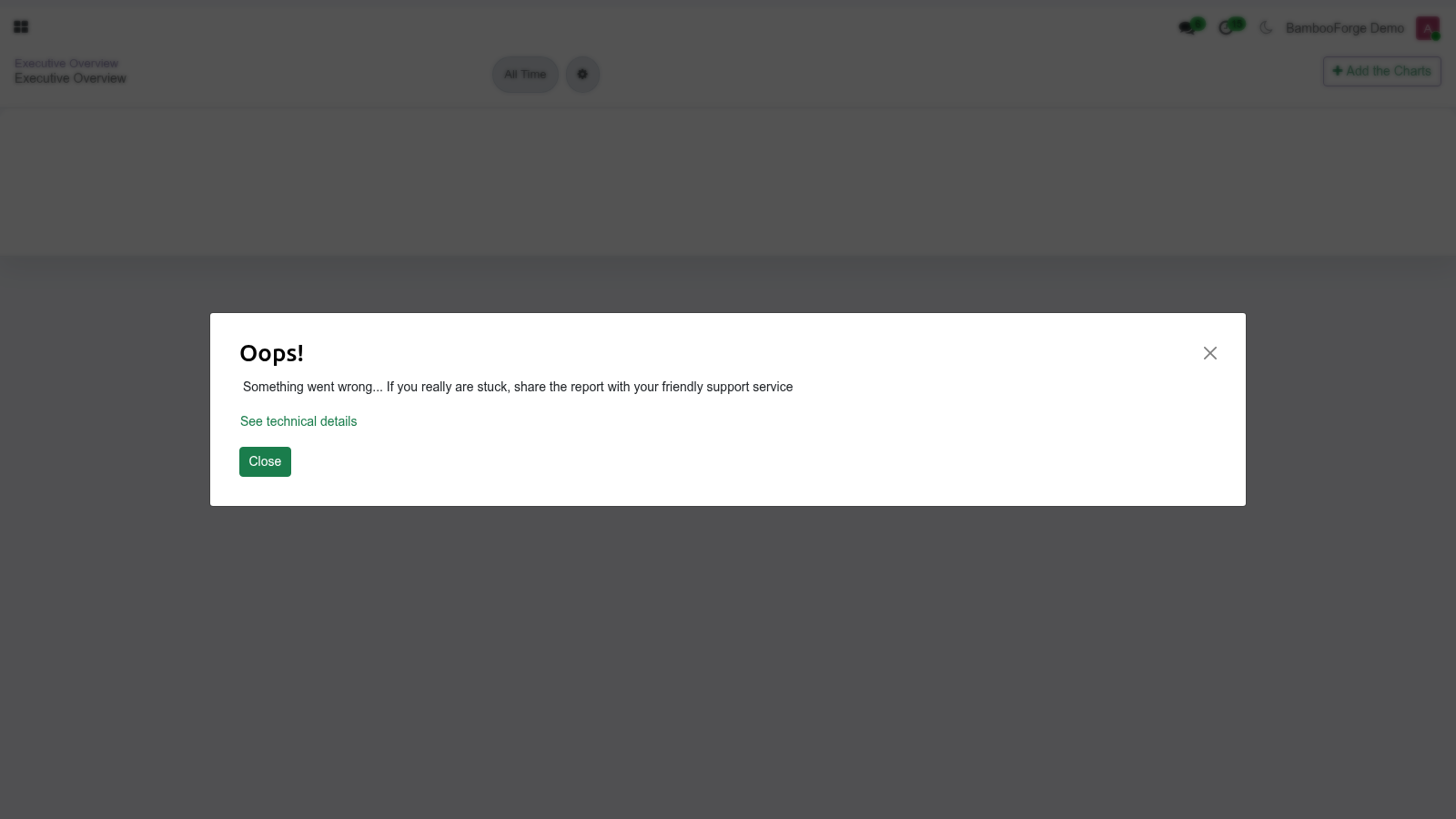The width and height of the screenshot is (1456, 819).
Task: Open the BambooForge Demo company switcher
Action: tap(1344, 28)
